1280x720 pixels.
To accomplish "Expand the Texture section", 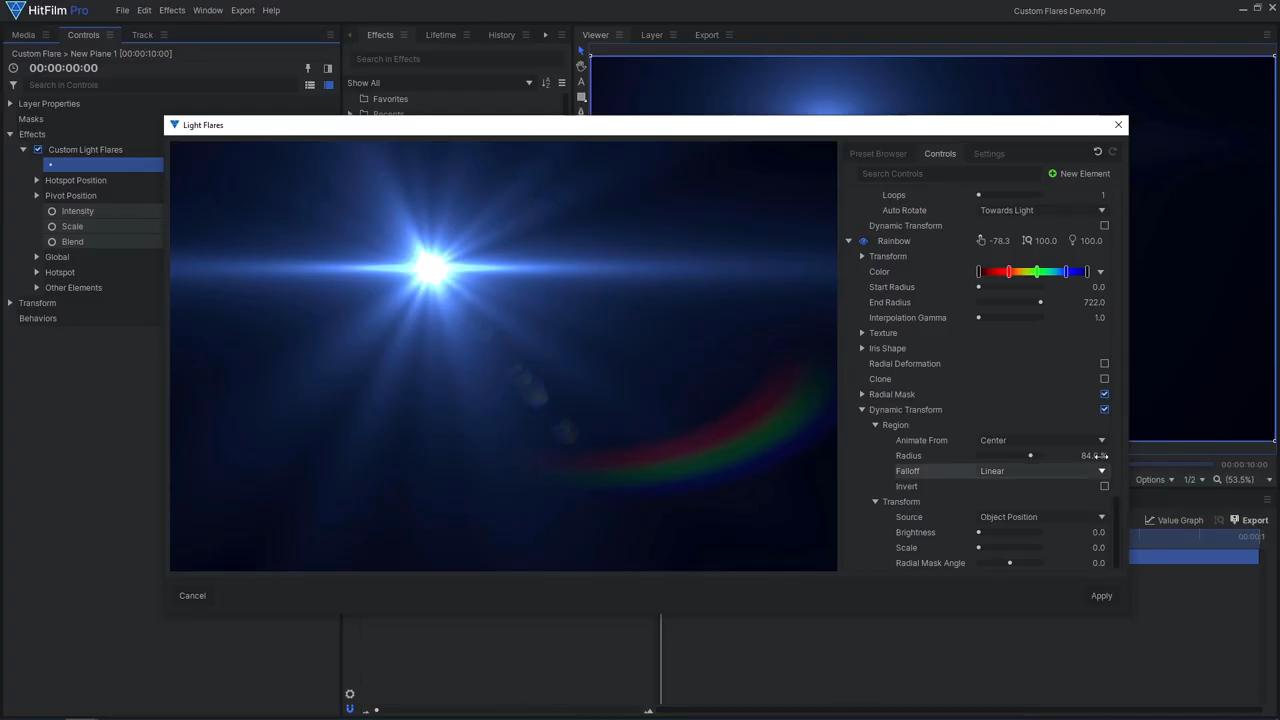I will pos(862,333).
